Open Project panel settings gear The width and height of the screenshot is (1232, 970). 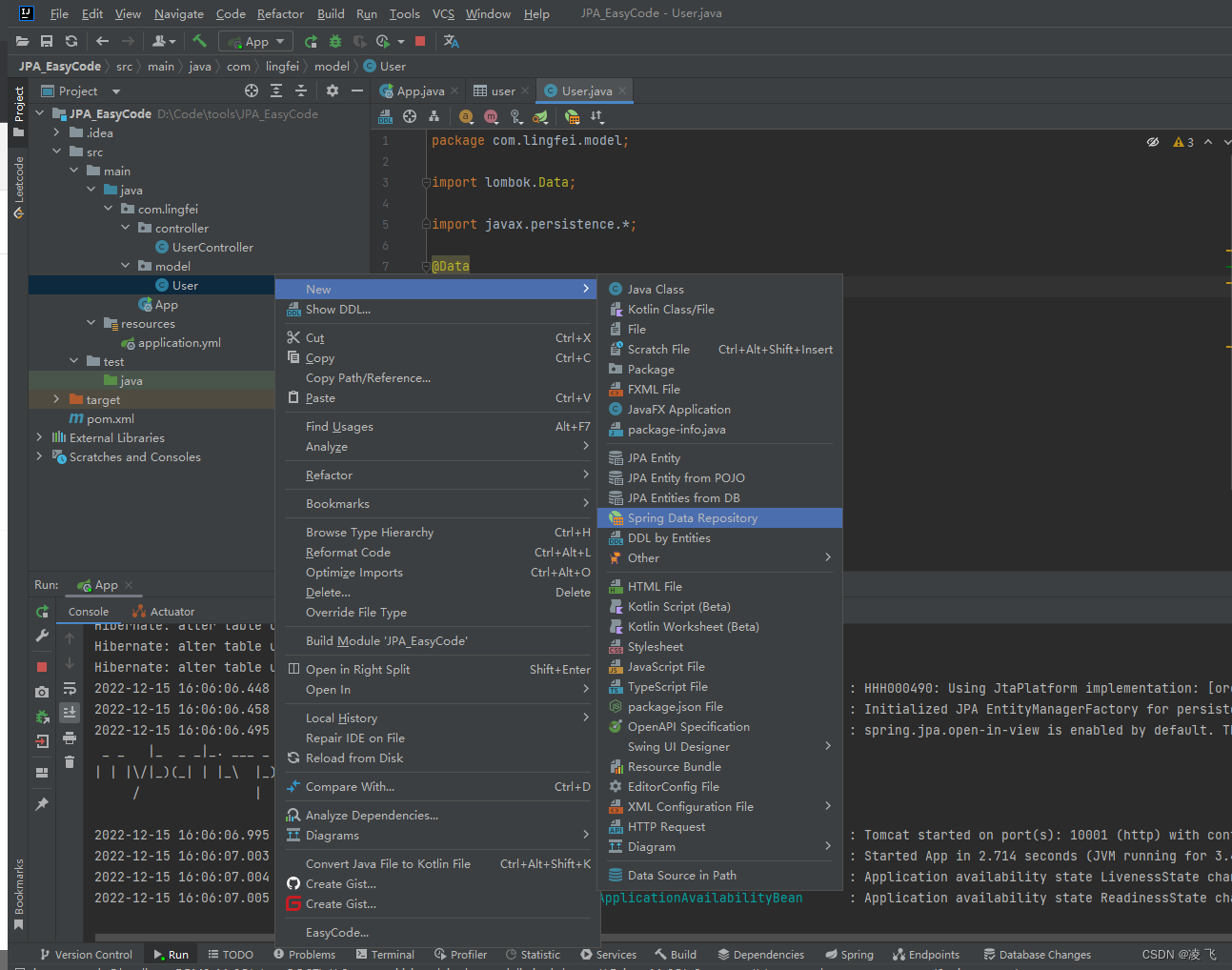(333, 91)
